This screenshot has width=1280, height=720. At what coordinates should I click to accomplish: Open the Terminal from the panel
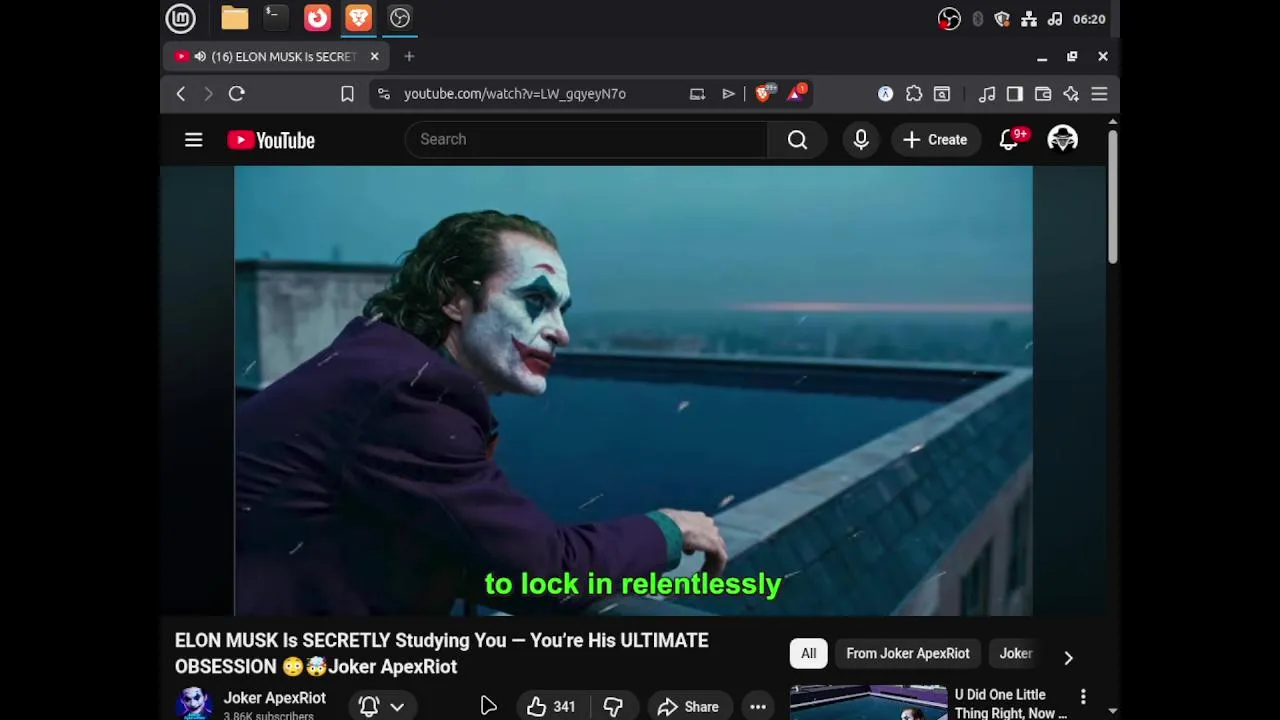(275, 18)
